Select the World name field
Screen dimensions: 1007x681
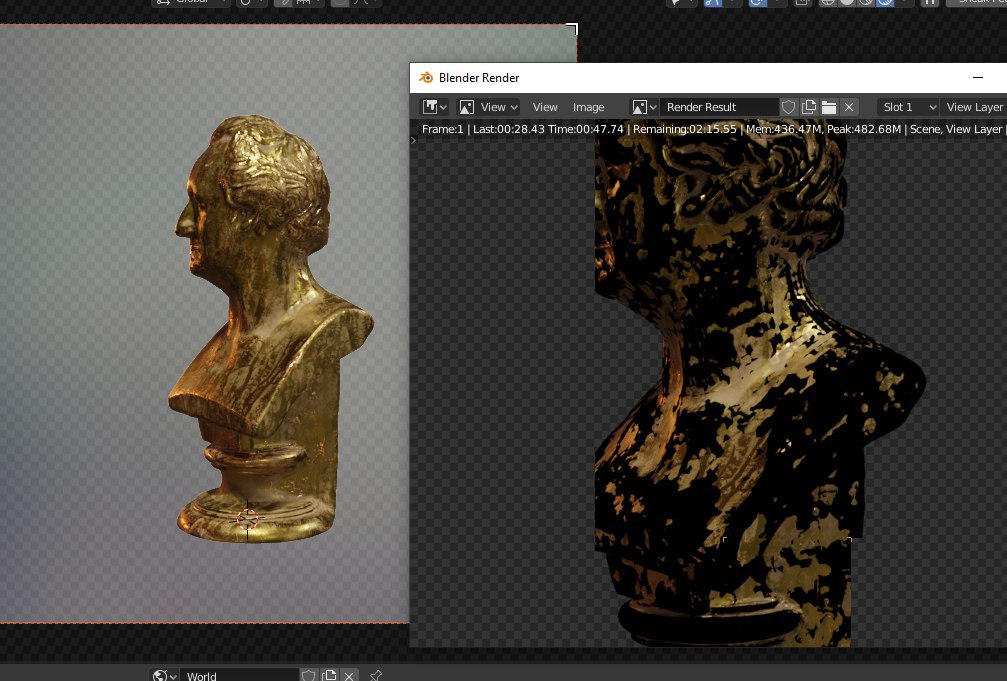tap(239, 676)
